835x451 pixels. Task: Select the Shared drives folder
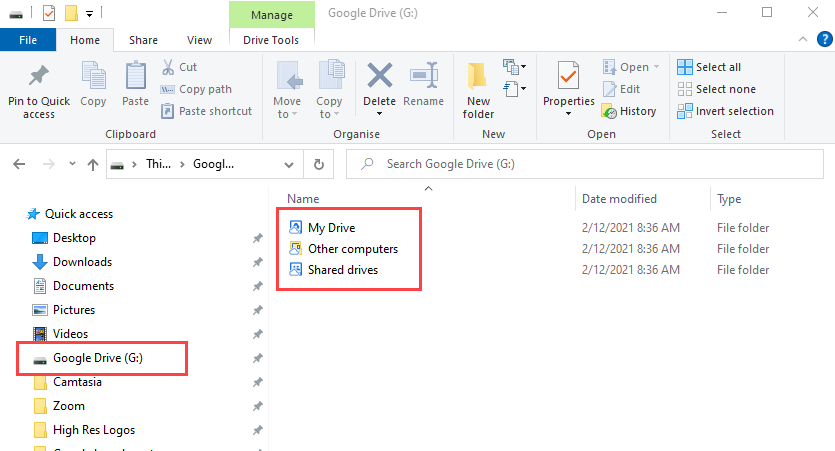[x=333, y=270]
